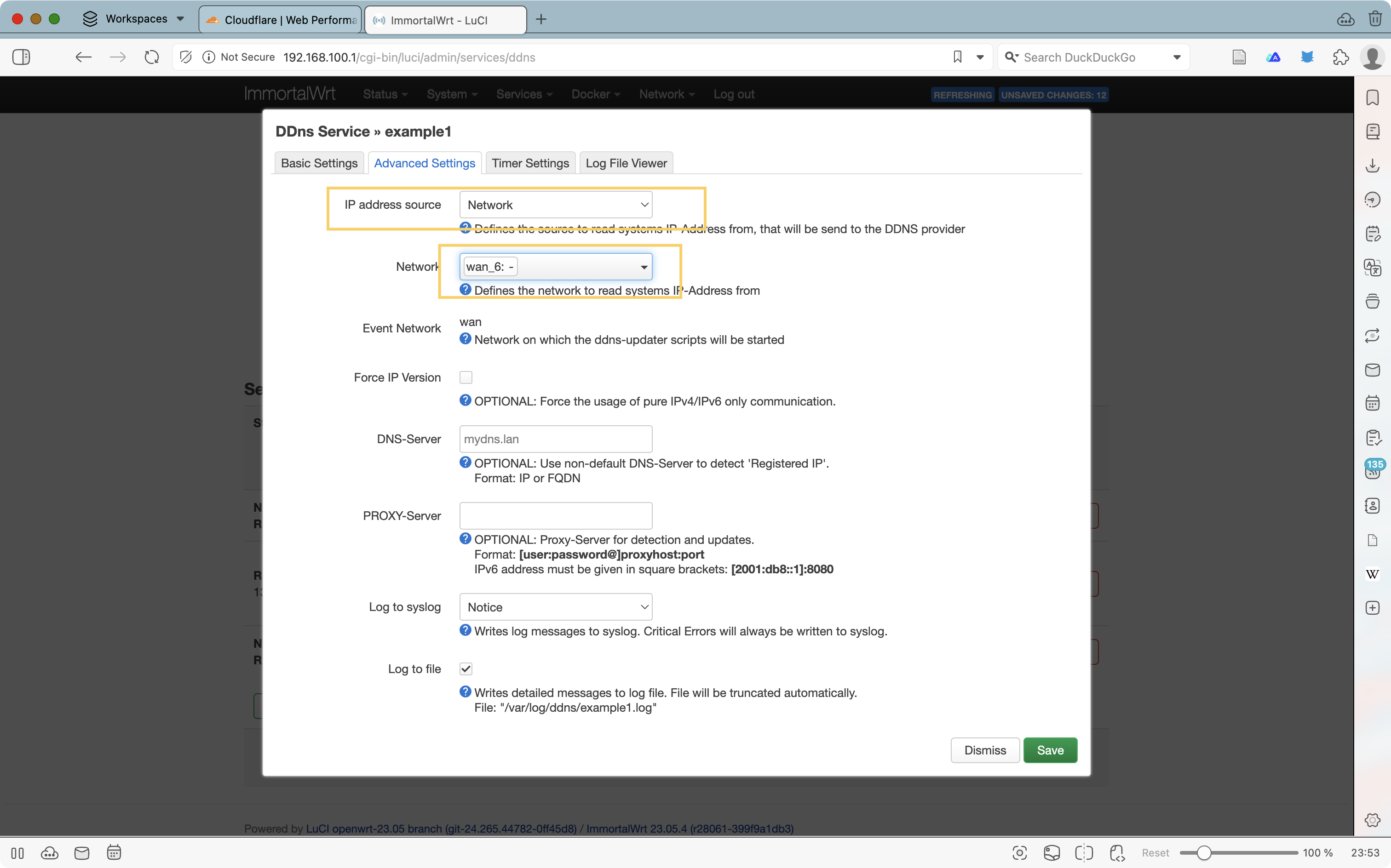Click the DNS-Server input field
Screen dimensions: 1391x868
click(x=555, y=439)
